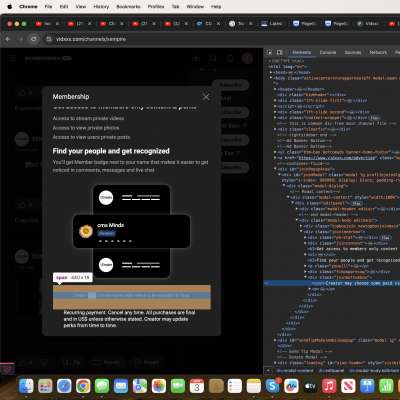The height and width of the screenshot is (400, 400).
Task: Select the 'Get access to members only content' node
Action: [x=352, y=249]
